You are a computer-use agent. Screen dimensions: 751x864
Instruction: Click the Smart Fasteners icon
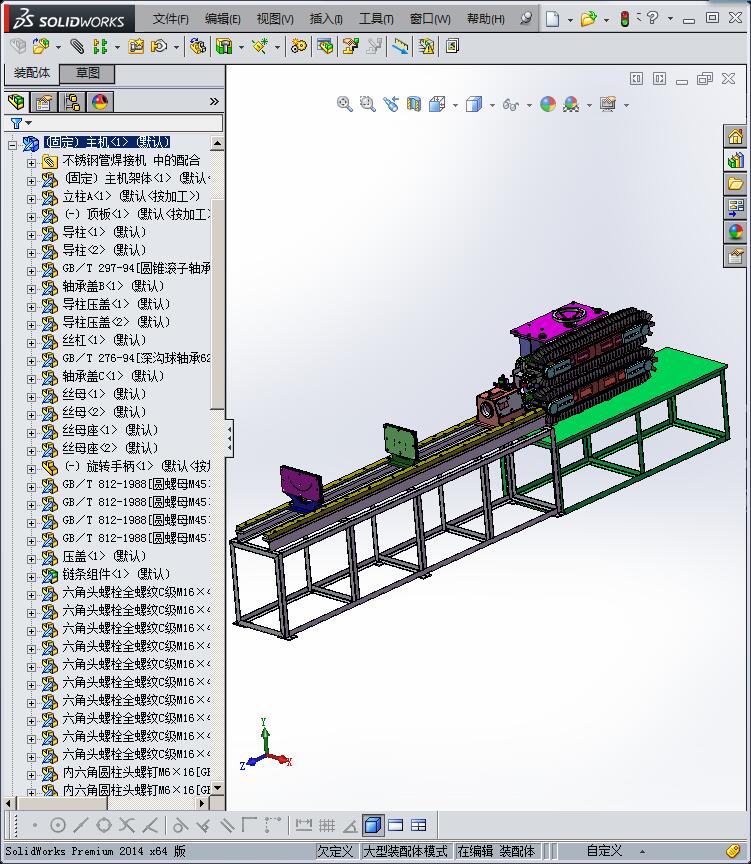[136, 46]
